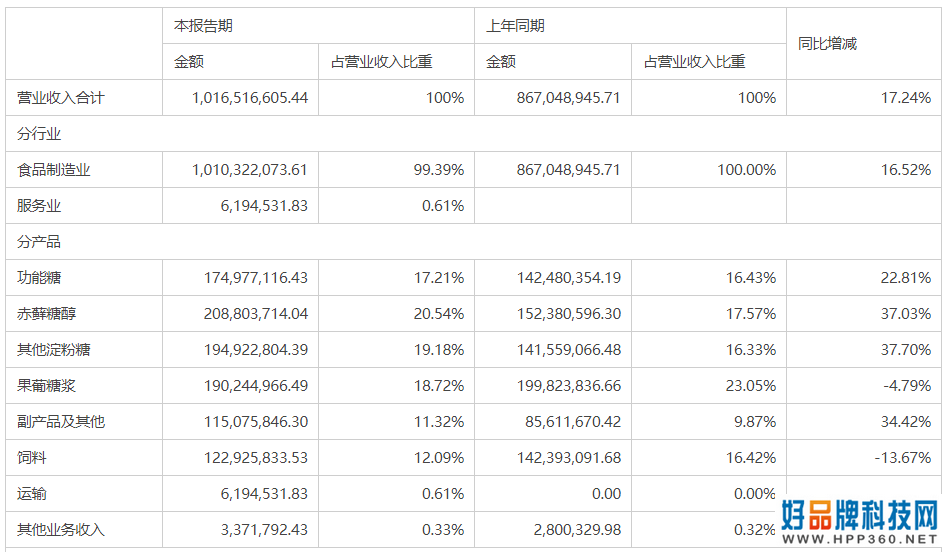This screenshot has height=552, width=948.
Task: Select the 其他淀粉糖 amount 194,922,804.39
Action: click(256, 350)
